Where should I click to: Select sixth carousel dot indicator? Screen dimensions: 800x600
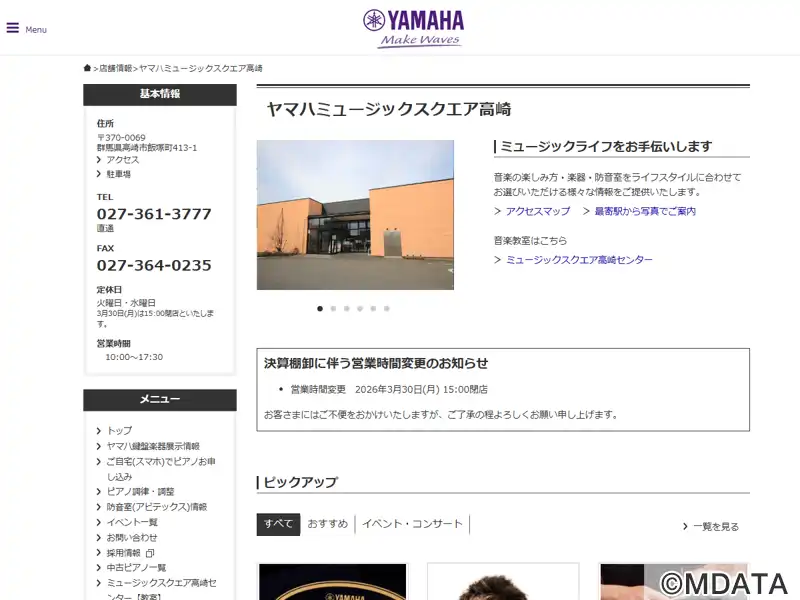tap(387, 309)
